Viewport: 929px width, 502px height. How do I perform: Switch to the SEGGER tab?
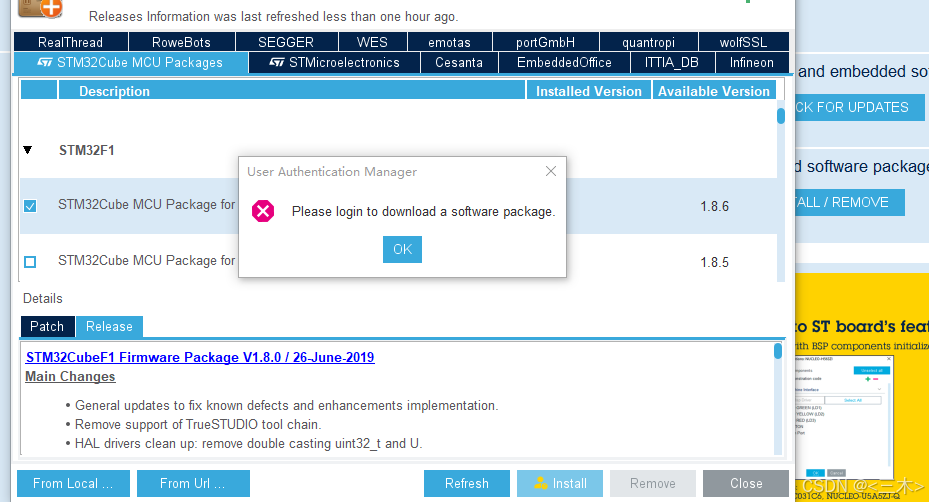coord(286,42)
